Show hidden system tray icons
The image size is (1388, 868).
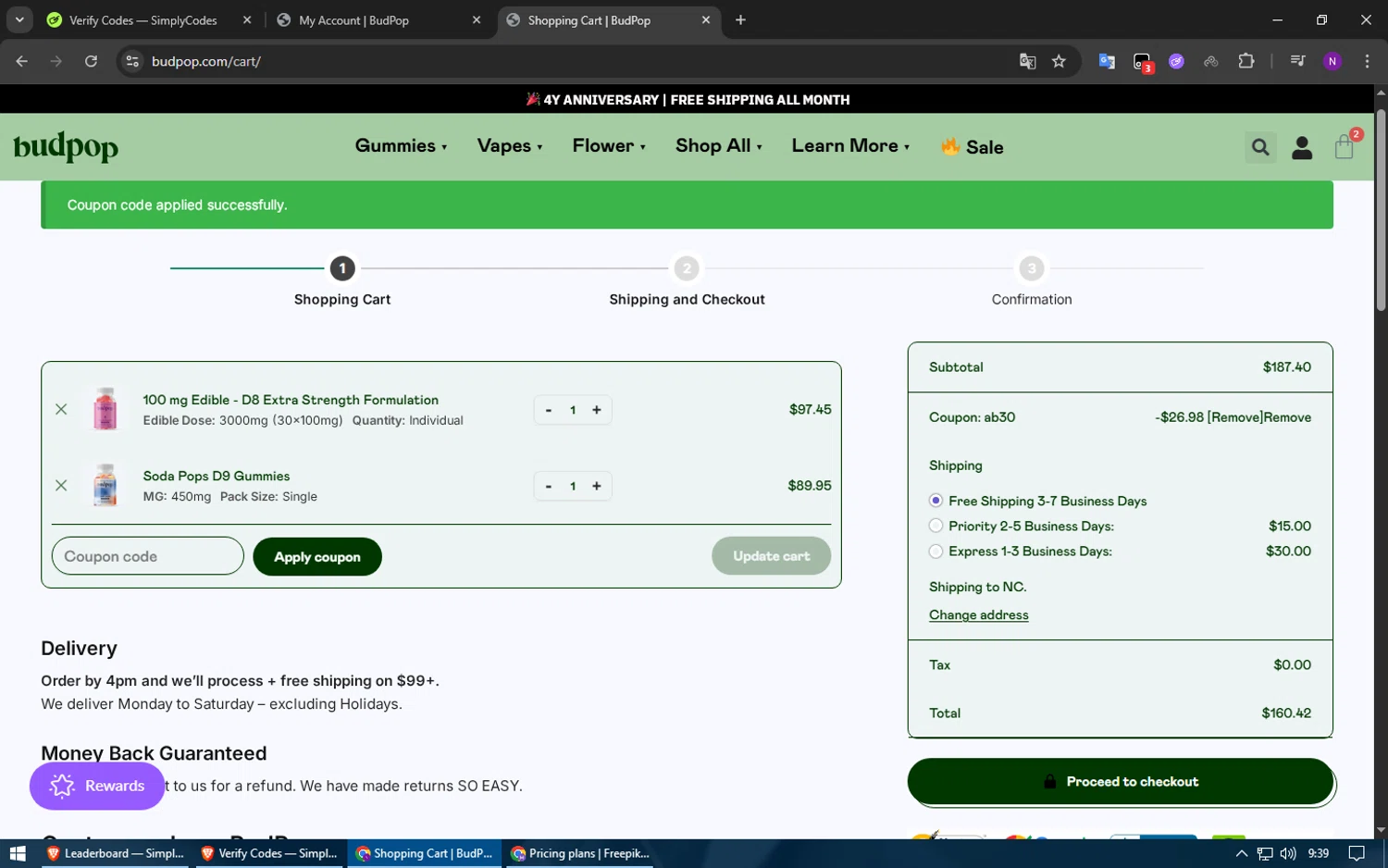coord(1241,853)
